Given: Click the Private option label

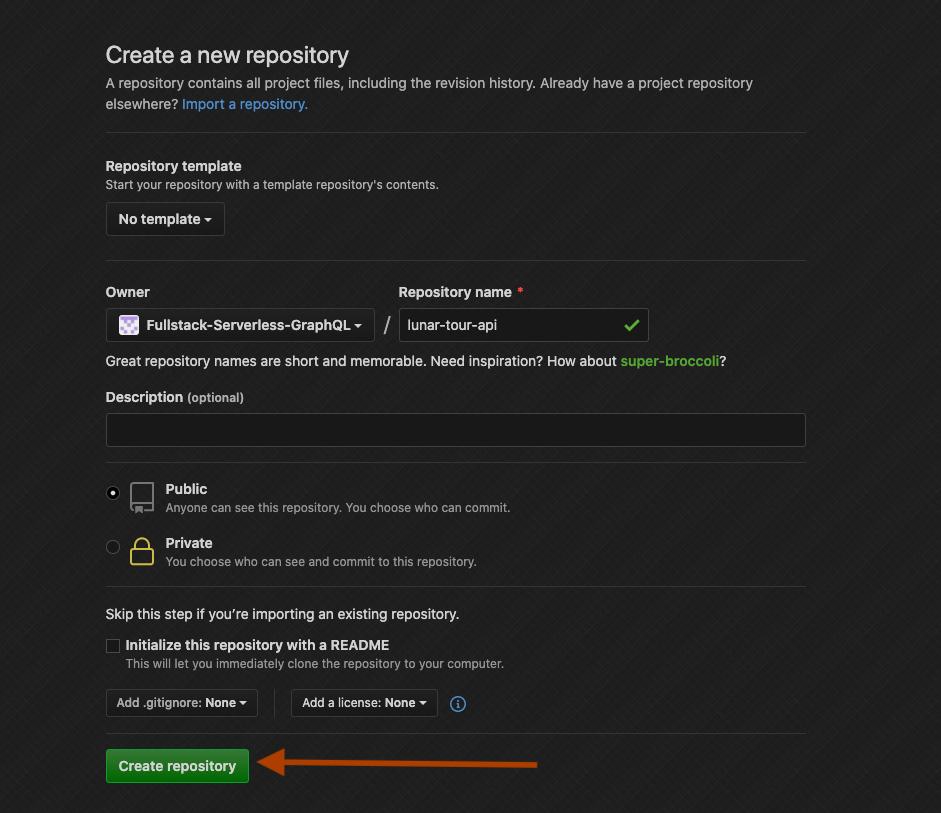Looking at the screenshot, I should click(189, 543).
